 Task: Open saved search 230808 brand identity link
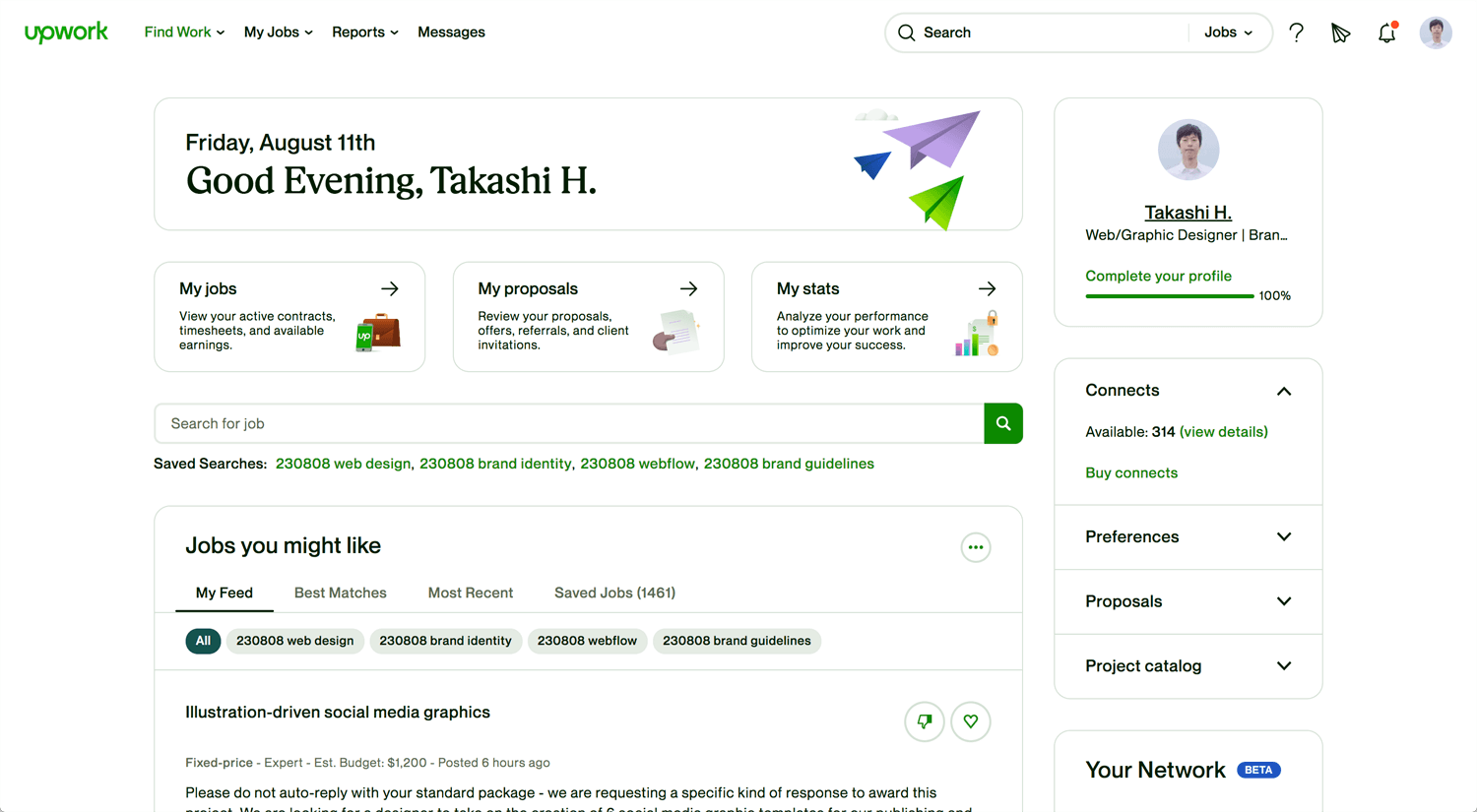495,464
